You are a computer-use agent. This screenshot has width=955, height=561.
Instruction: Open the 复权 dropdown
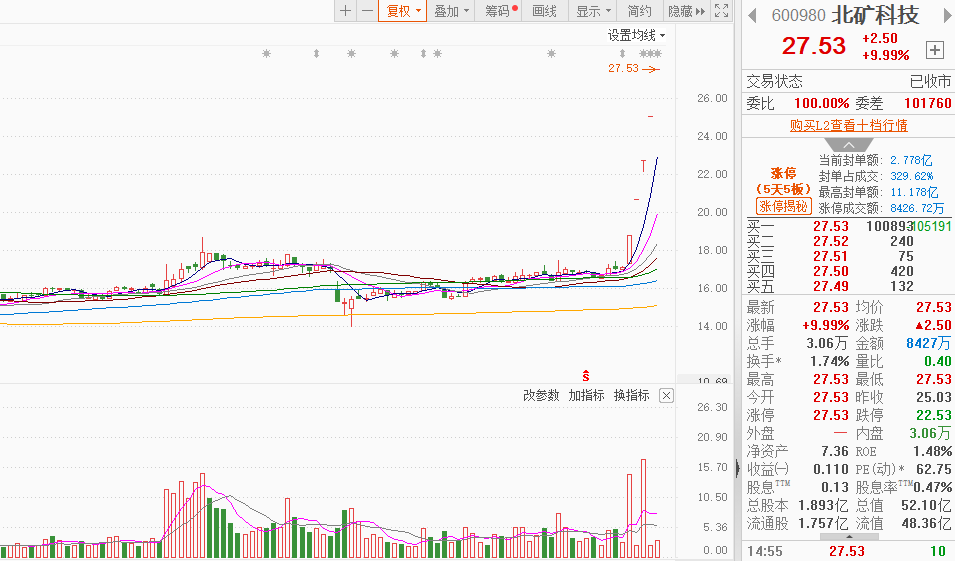(403, 10)
